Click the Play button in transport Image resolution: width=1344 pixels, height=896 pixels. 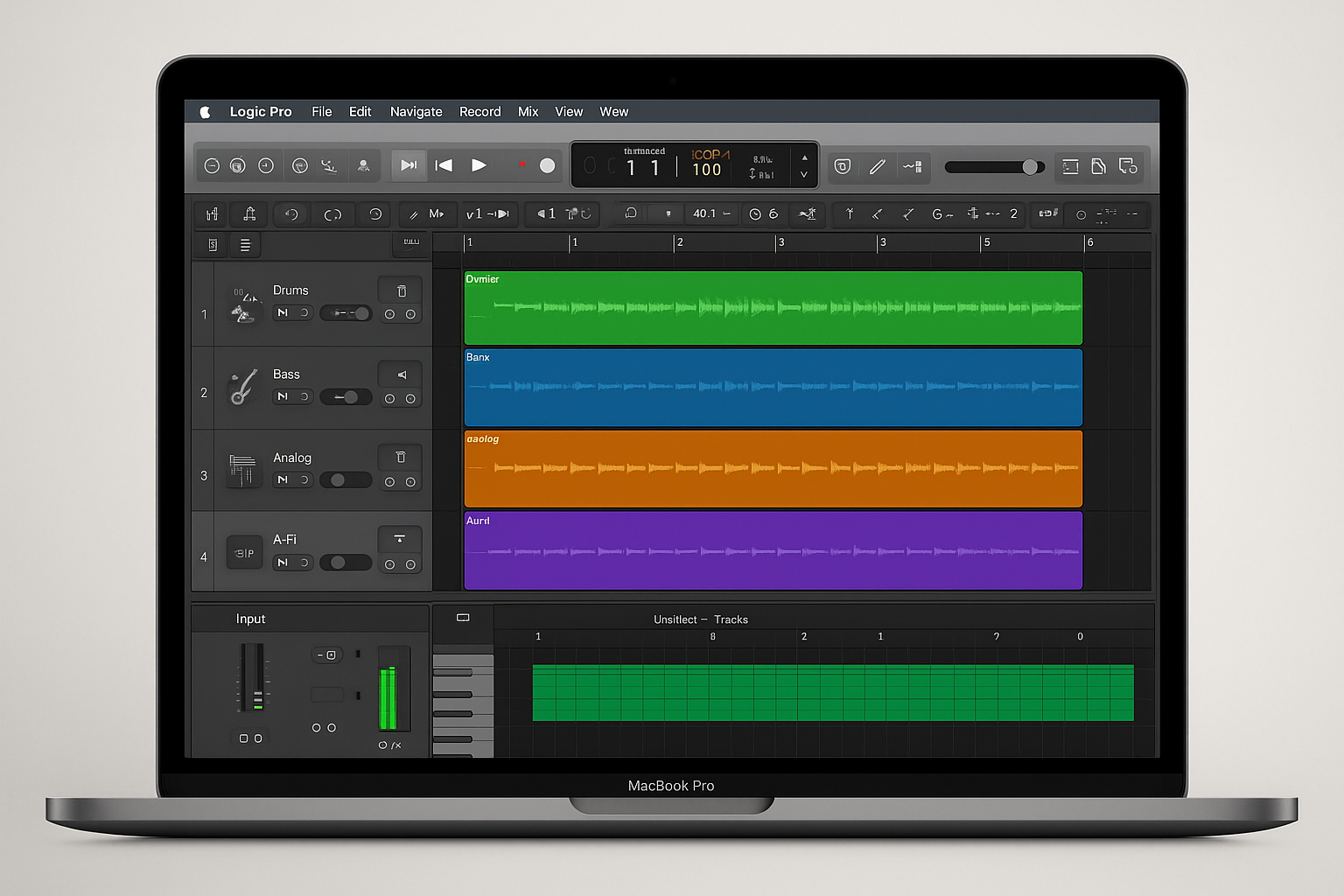coord(479,165)
